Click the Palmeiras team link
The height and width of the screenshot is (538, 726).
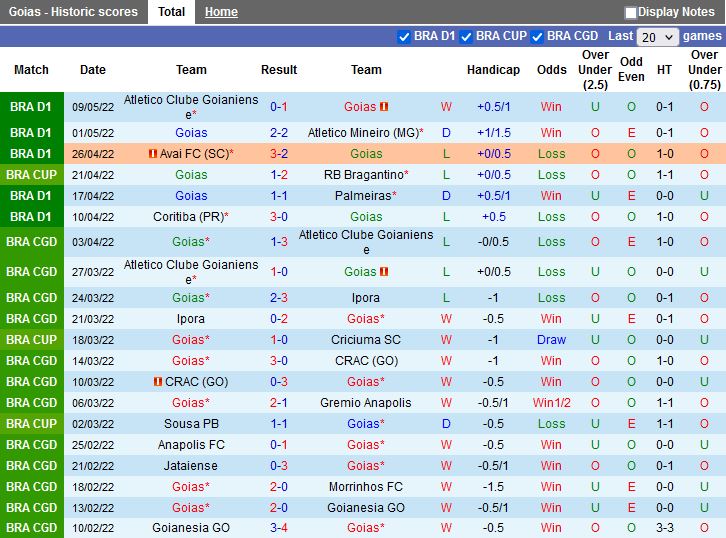(x=365, y=196)
